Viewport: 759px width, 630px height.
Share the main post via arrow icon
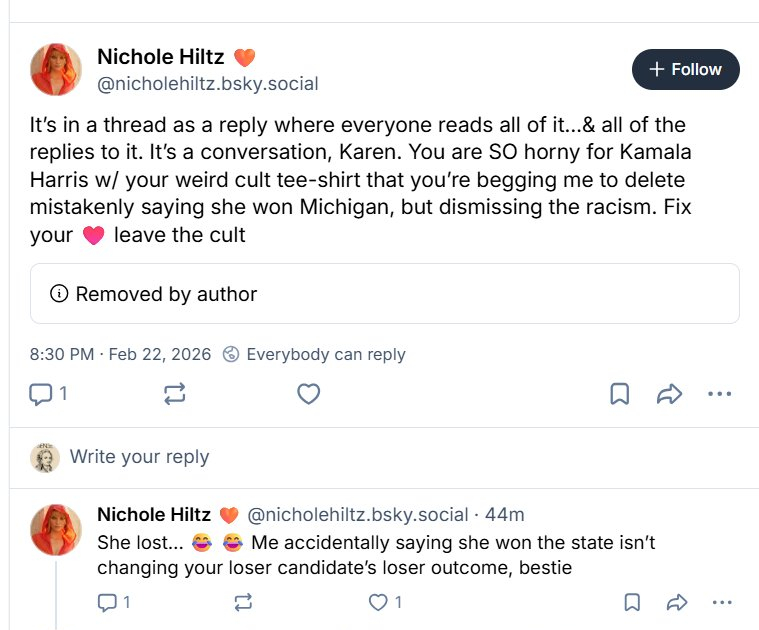(x=669, y=394)
